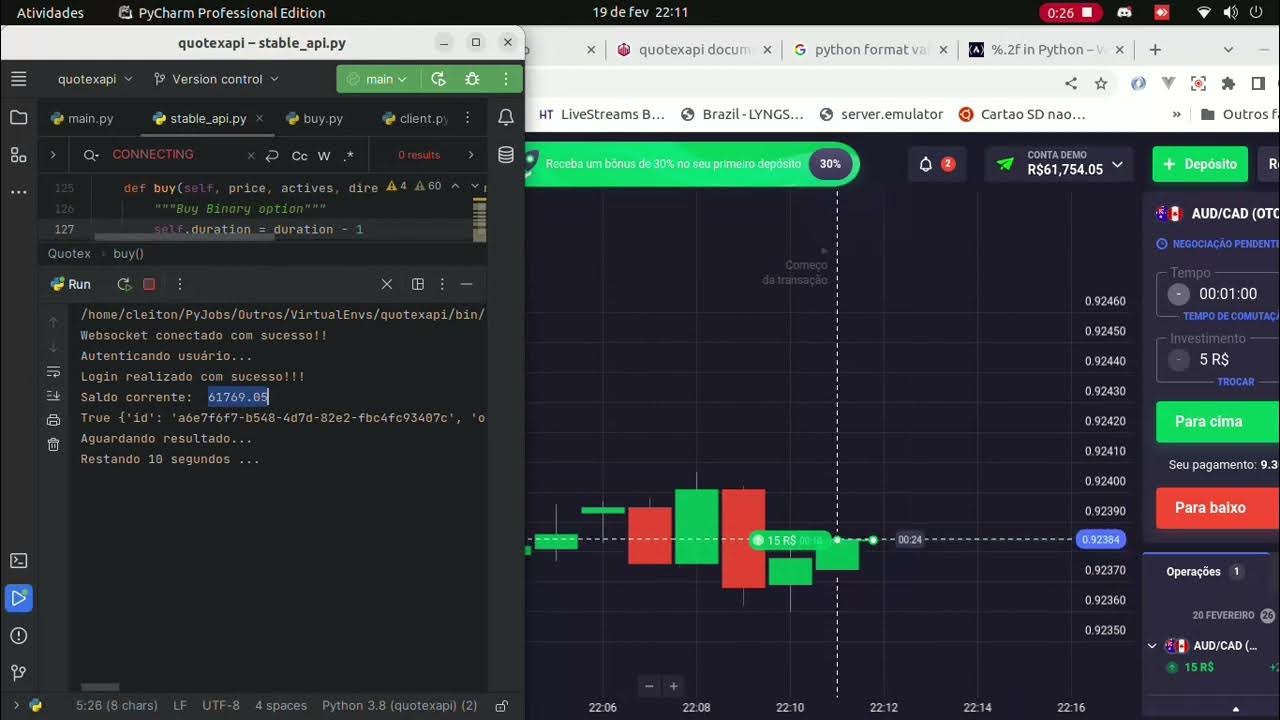1280x720 pixels.
Task: Open PyCharm main hamburger menu
Action: pyautogui.click(x=19, y=79)
